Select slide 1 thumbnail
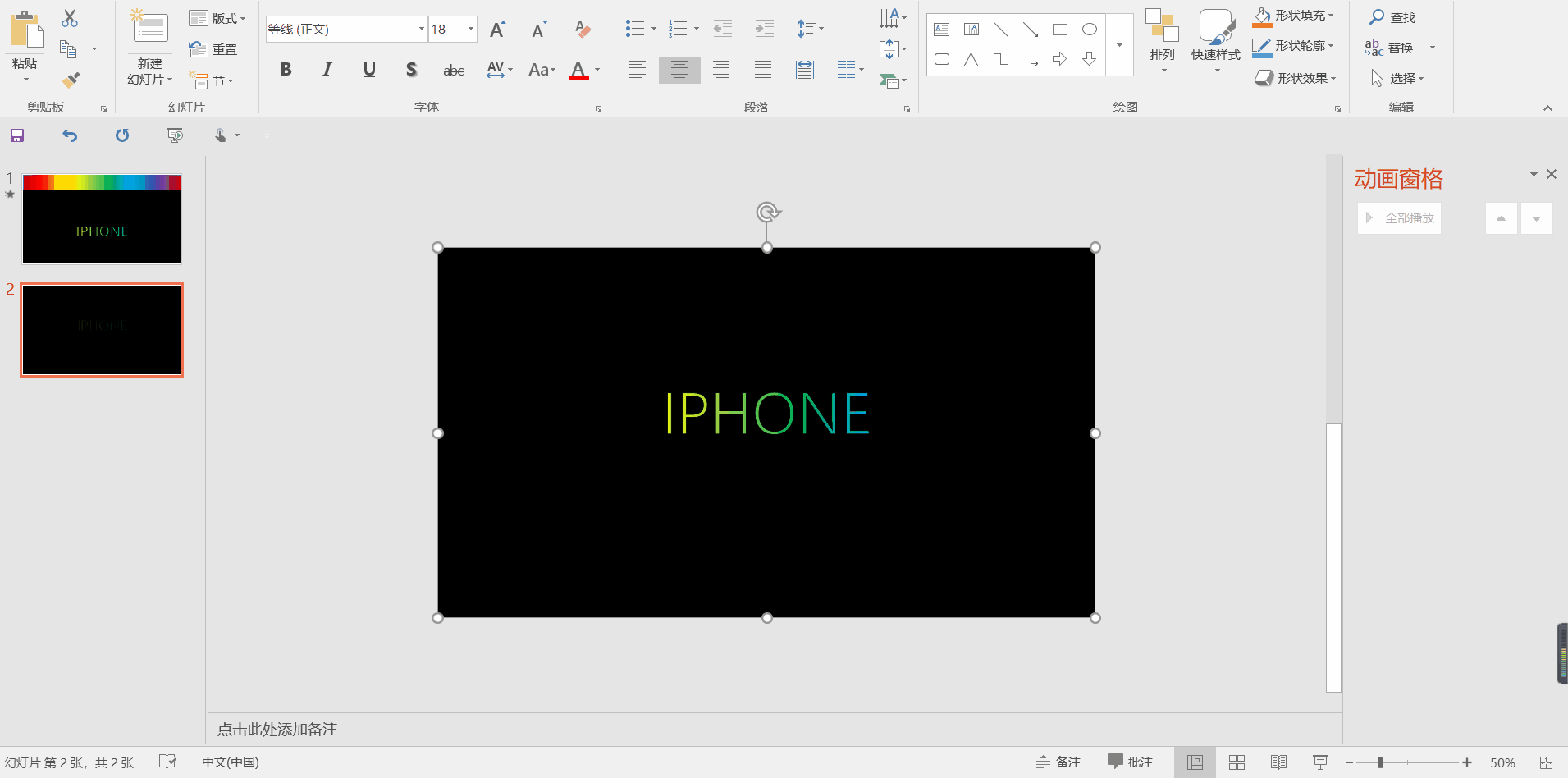 coord(102,219)
